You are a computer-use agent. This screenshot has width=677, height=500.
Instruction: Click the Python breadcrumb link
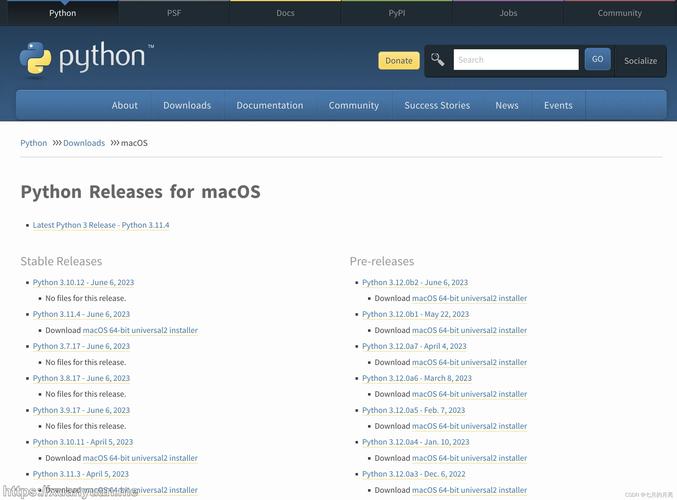34,143
